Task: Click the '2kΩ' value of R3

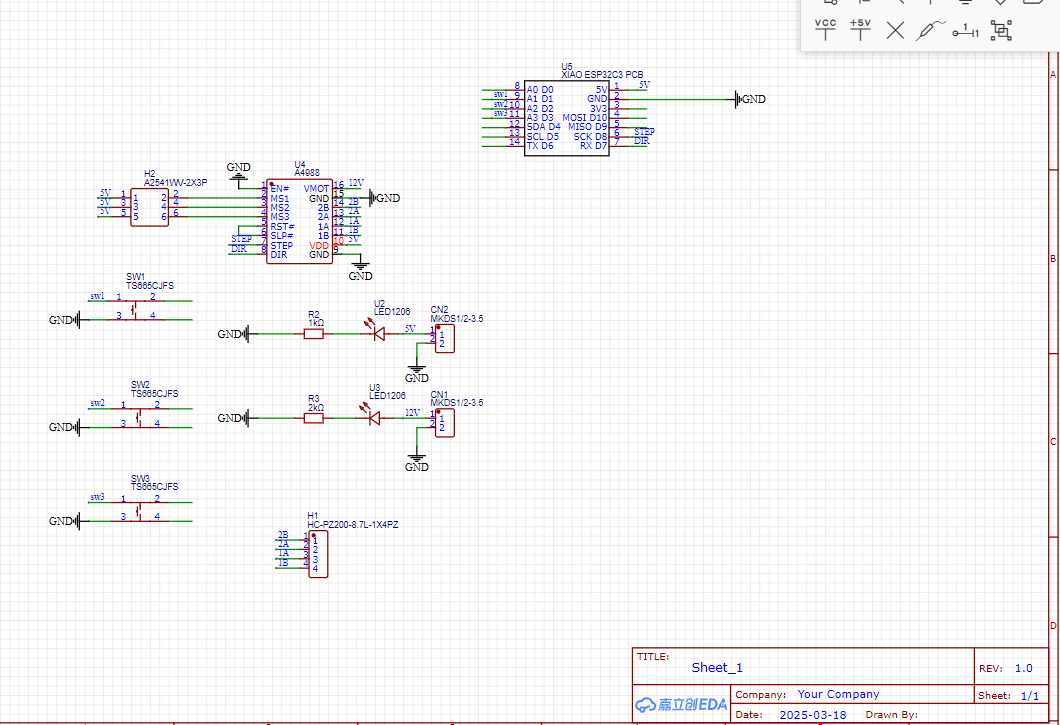Action: click(x=316, y=408)
